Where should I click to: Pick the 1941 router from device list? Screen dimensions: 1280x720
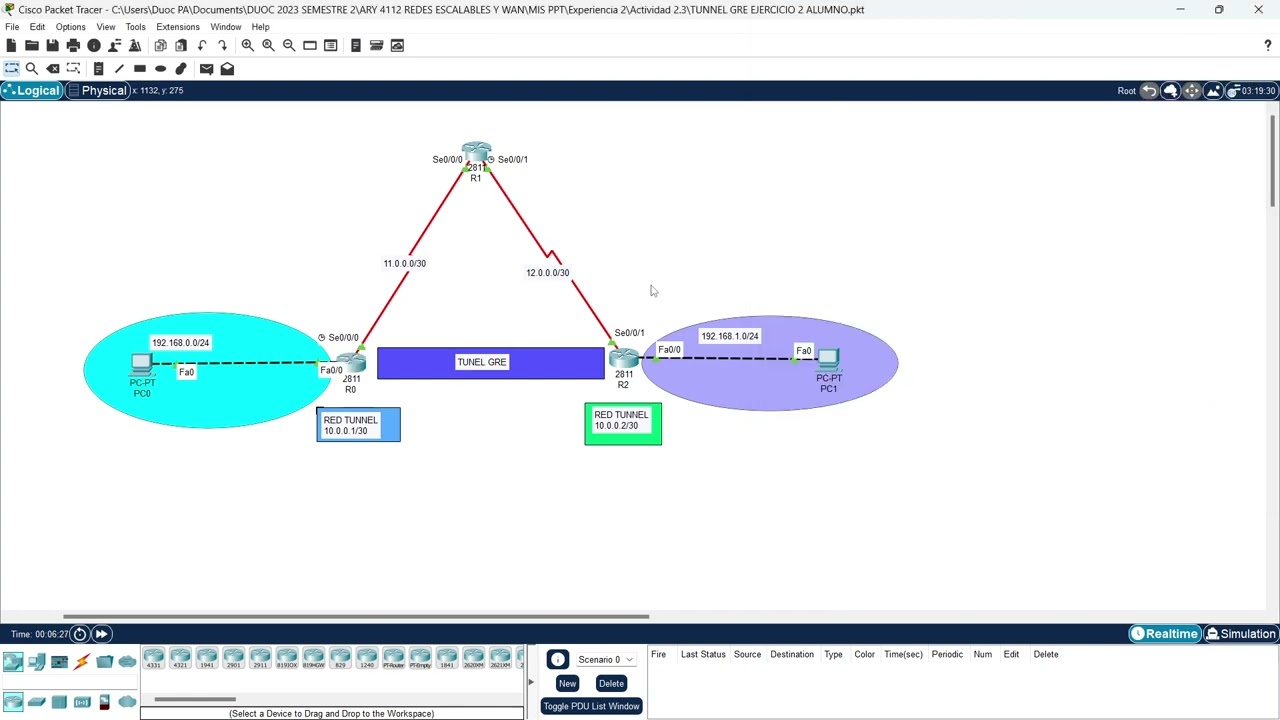tap(207, 659)
